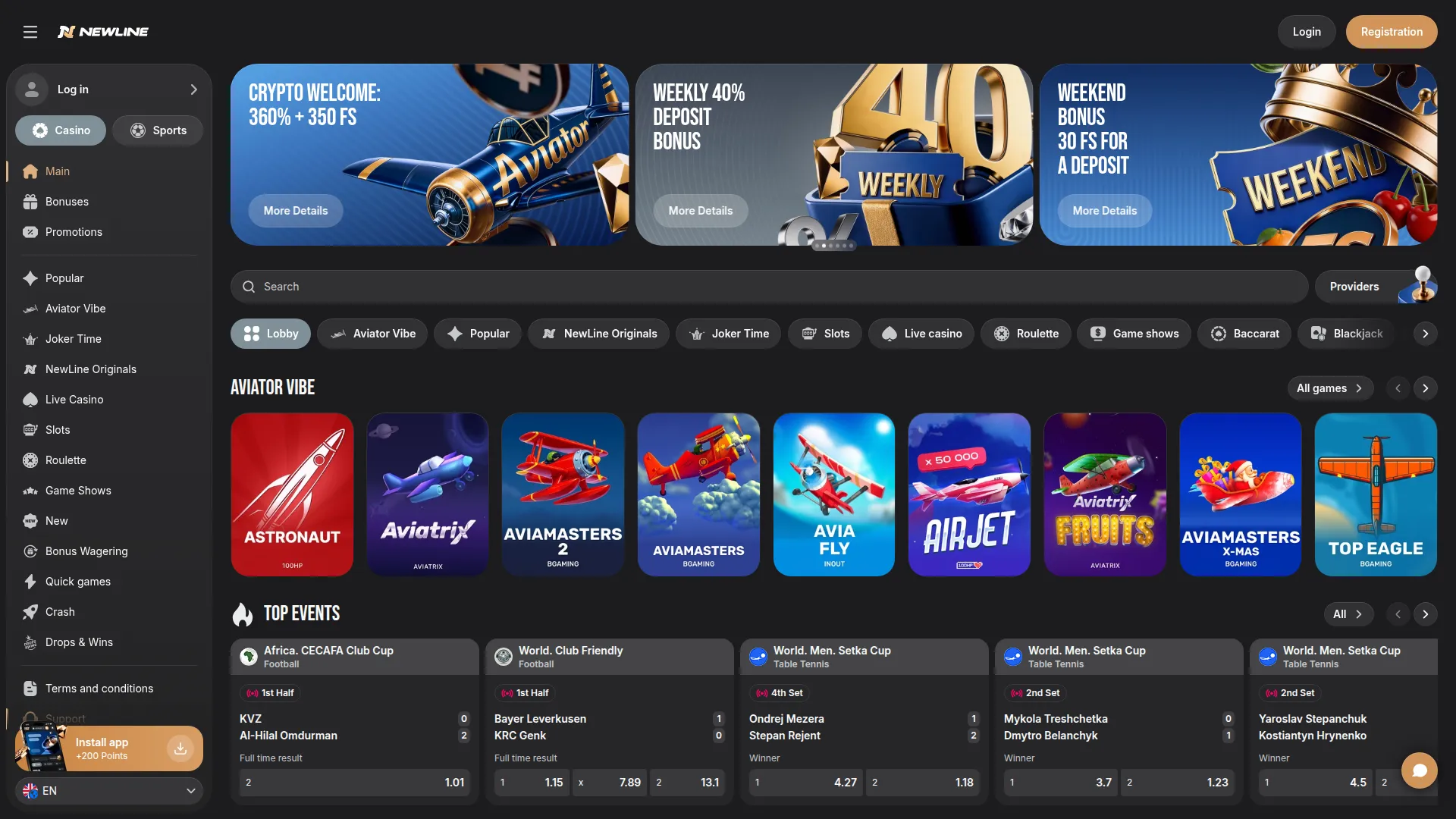Open the Aviatrix Fruits game thumbnail

1105,494
